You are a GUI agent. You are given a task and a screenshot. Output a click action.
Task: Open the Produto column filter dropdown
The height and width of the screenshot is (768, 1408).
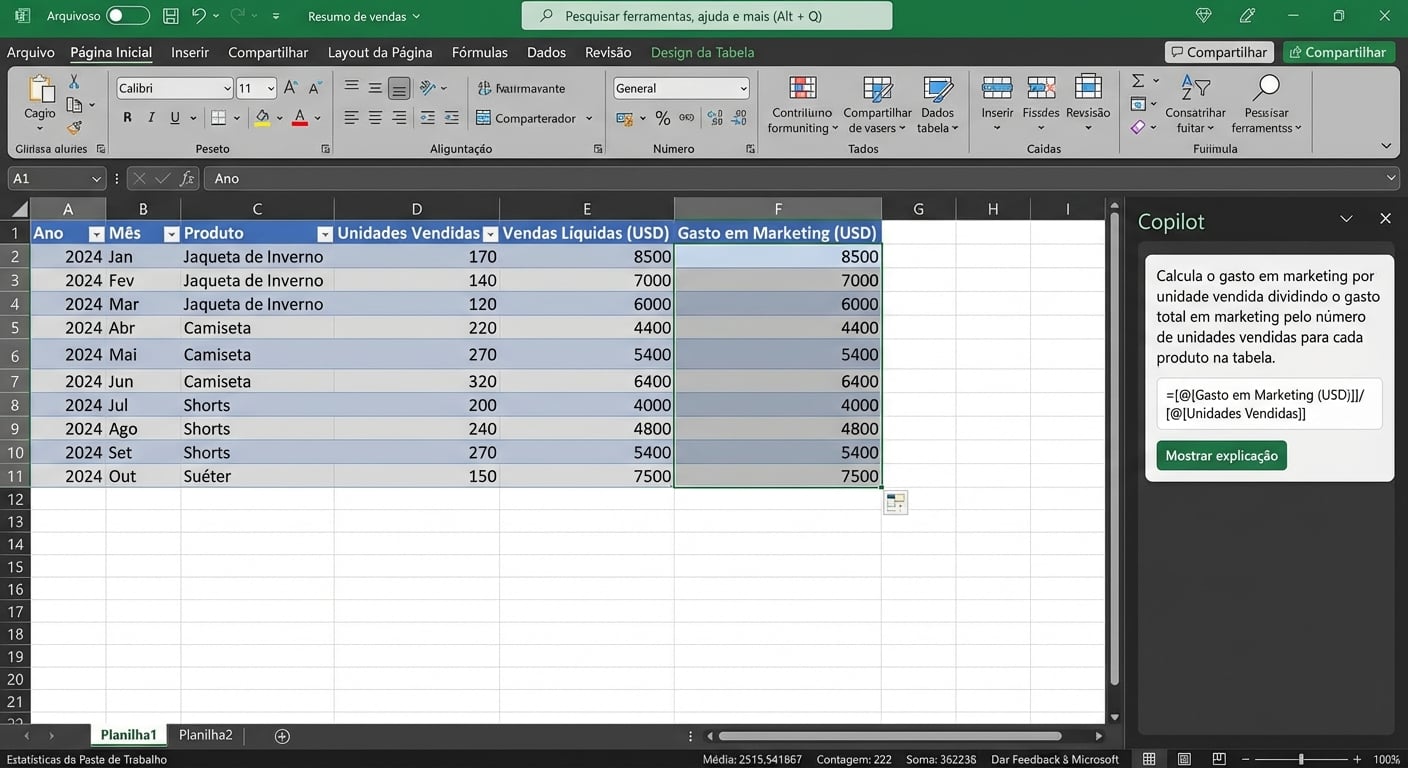click(325, 232)
